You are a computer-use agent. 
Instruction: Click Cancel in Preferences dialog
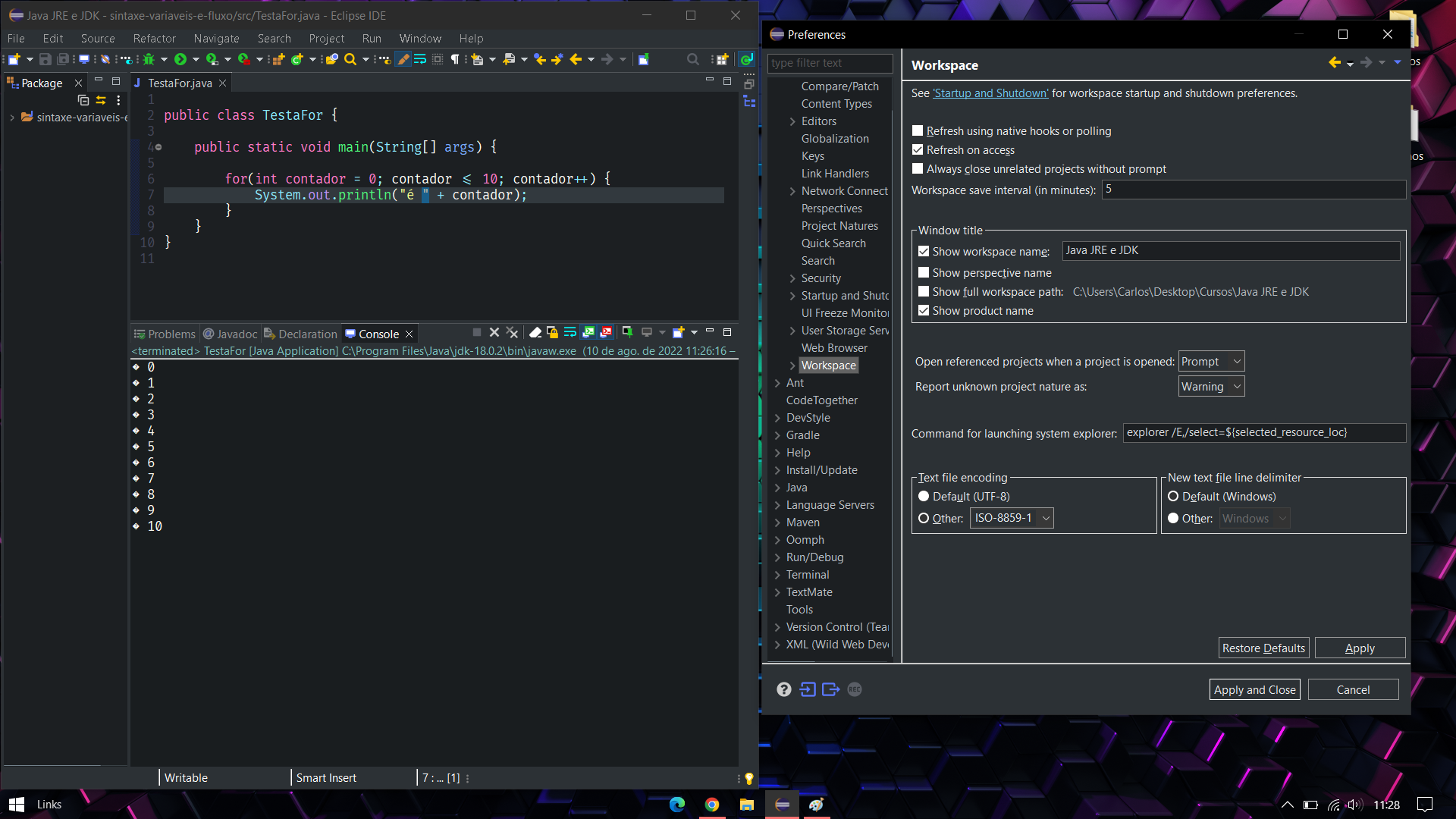[x=1353, y=690]
